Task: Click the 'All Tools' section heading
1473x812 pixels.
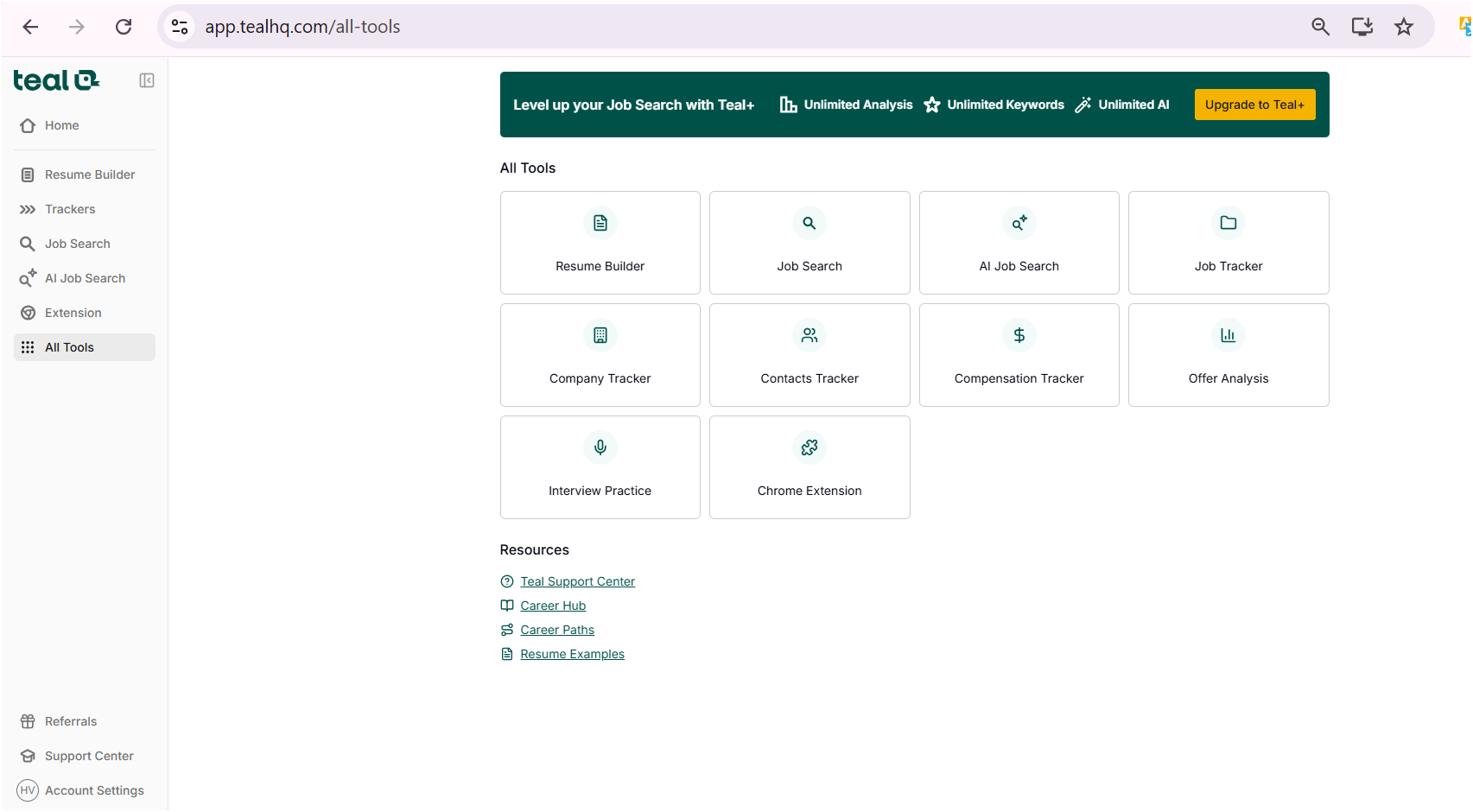Action: pos(528,168)
